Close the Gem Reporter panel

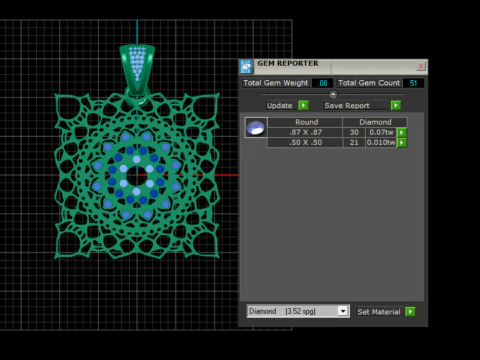click(421, 66)
